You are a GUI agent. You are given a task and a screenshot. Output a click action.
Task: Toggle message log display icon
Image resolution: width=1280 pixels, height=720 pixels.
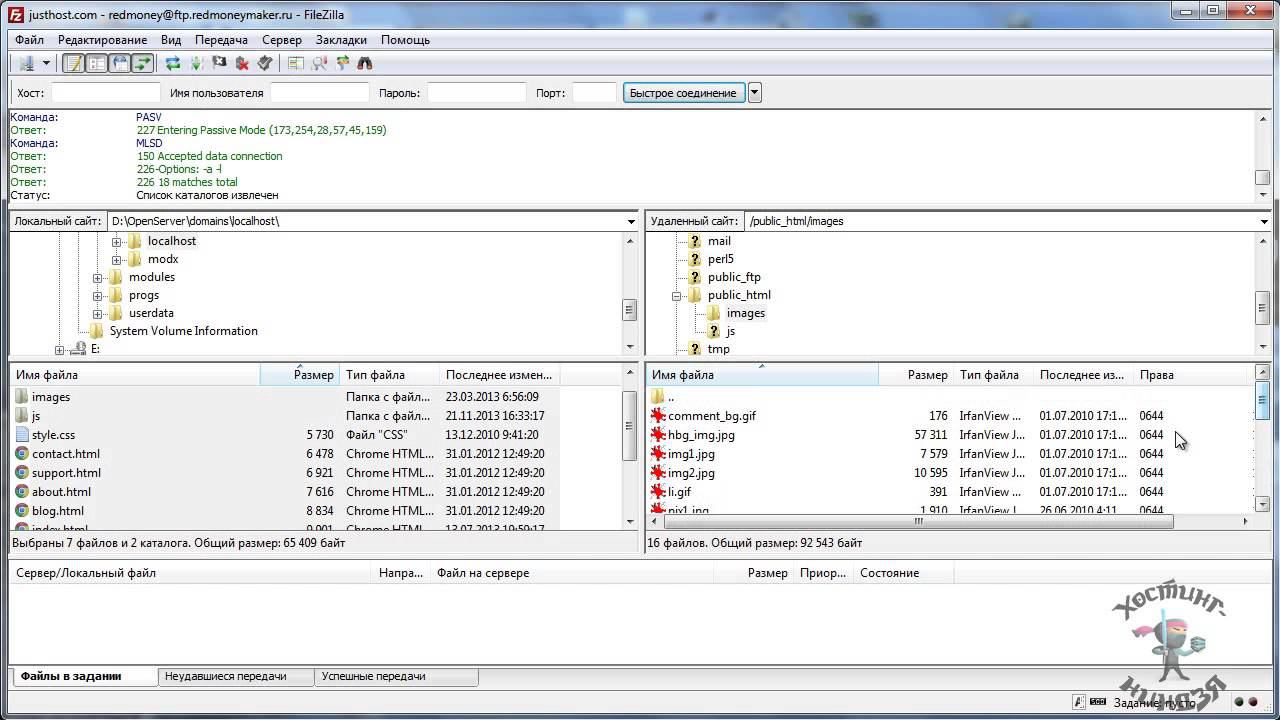click(x=74, y=63)
